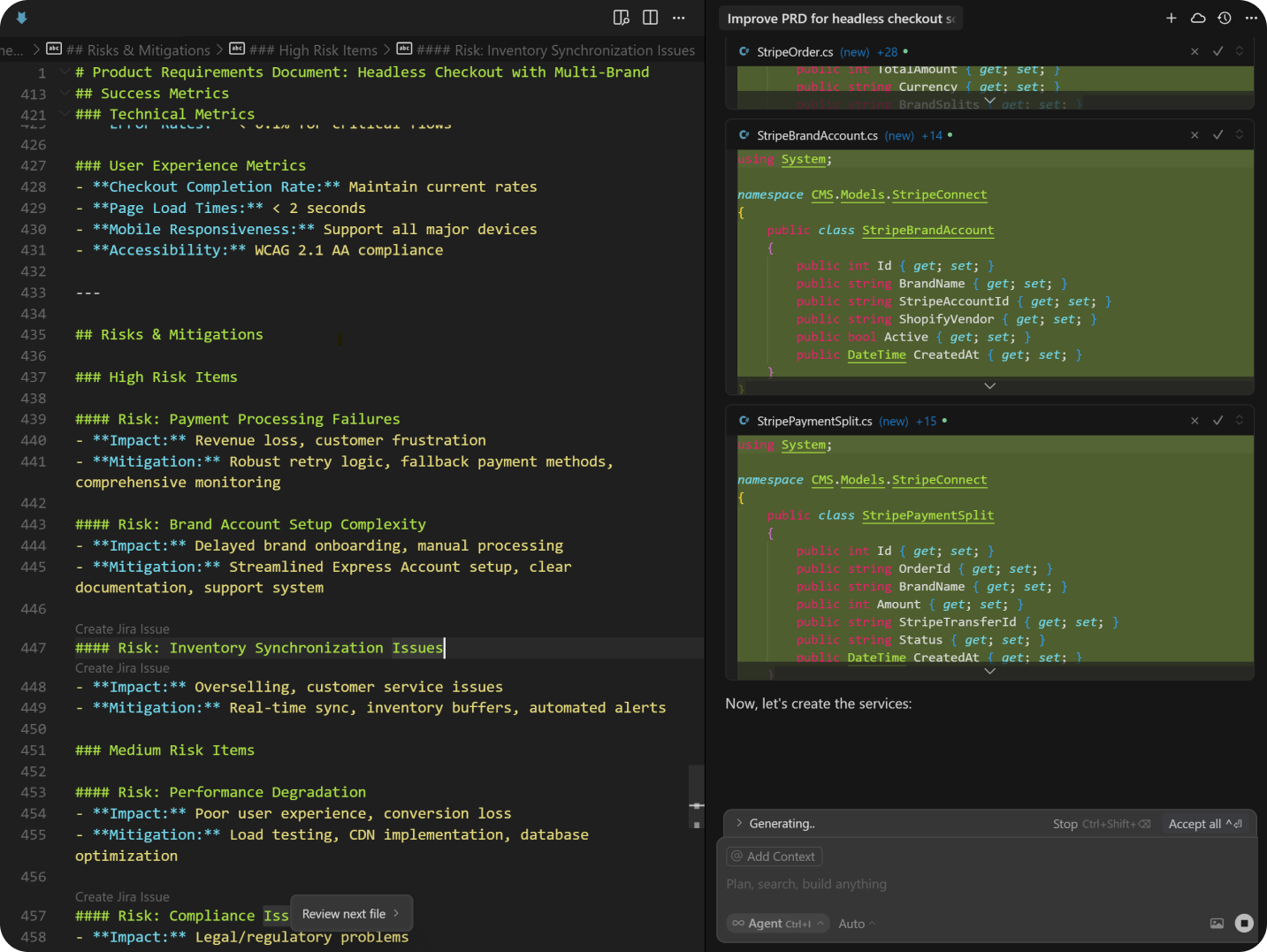The height and width of the screenshot is (952, 1267).
Task: Accept StripeOrder.cs changes with checkmark
Action: pos(1217,51)
